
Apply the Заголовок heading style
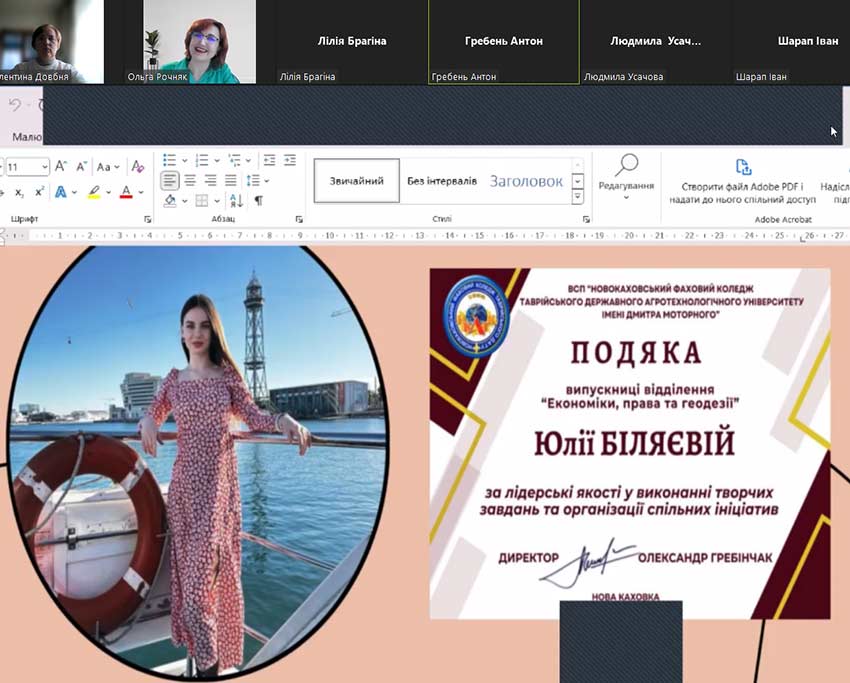click(526, 181)
